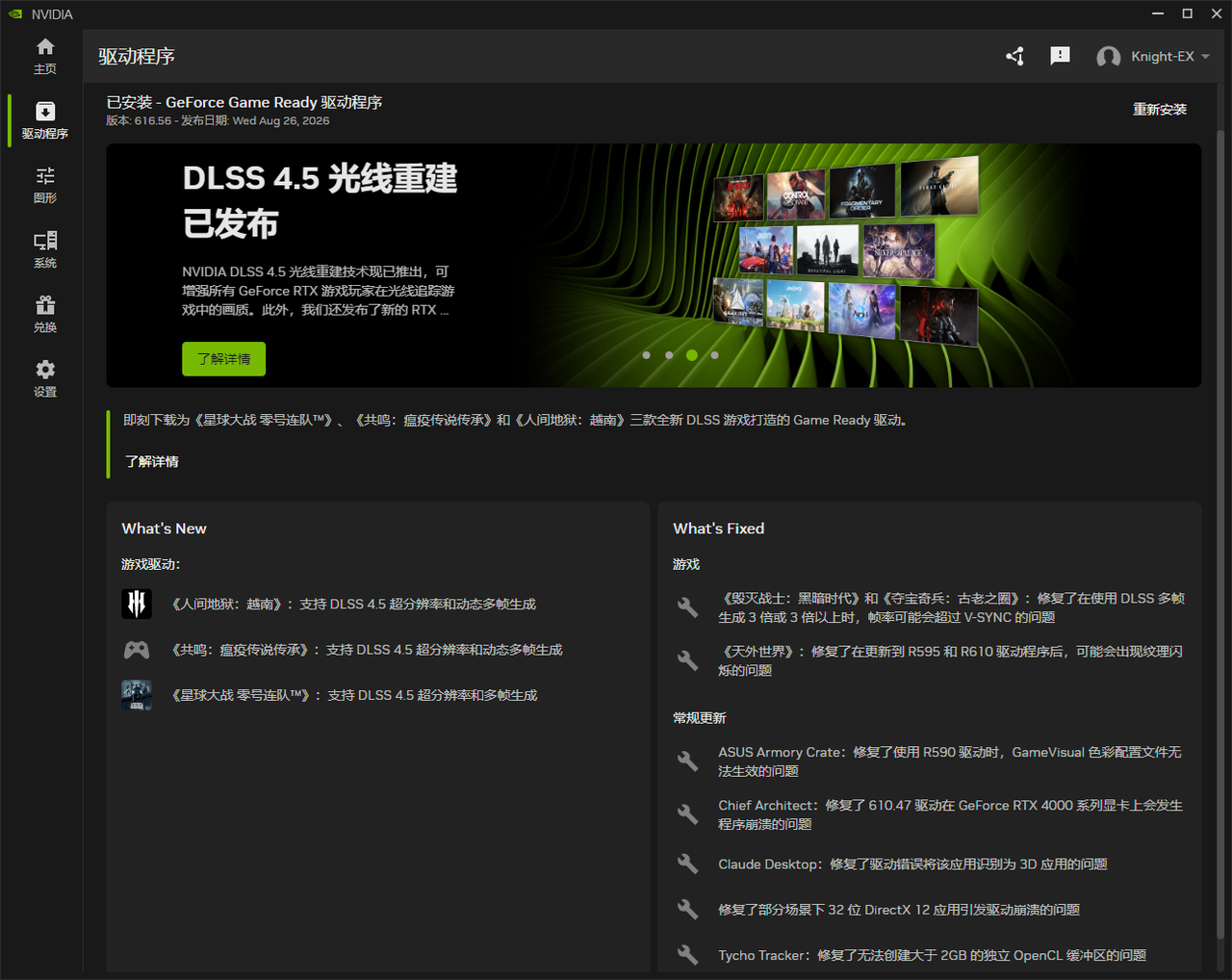The width and height of the screenshot is (1232, 980).
Task: Click the Claude Desktop fix description text
Action: (912, 864)
